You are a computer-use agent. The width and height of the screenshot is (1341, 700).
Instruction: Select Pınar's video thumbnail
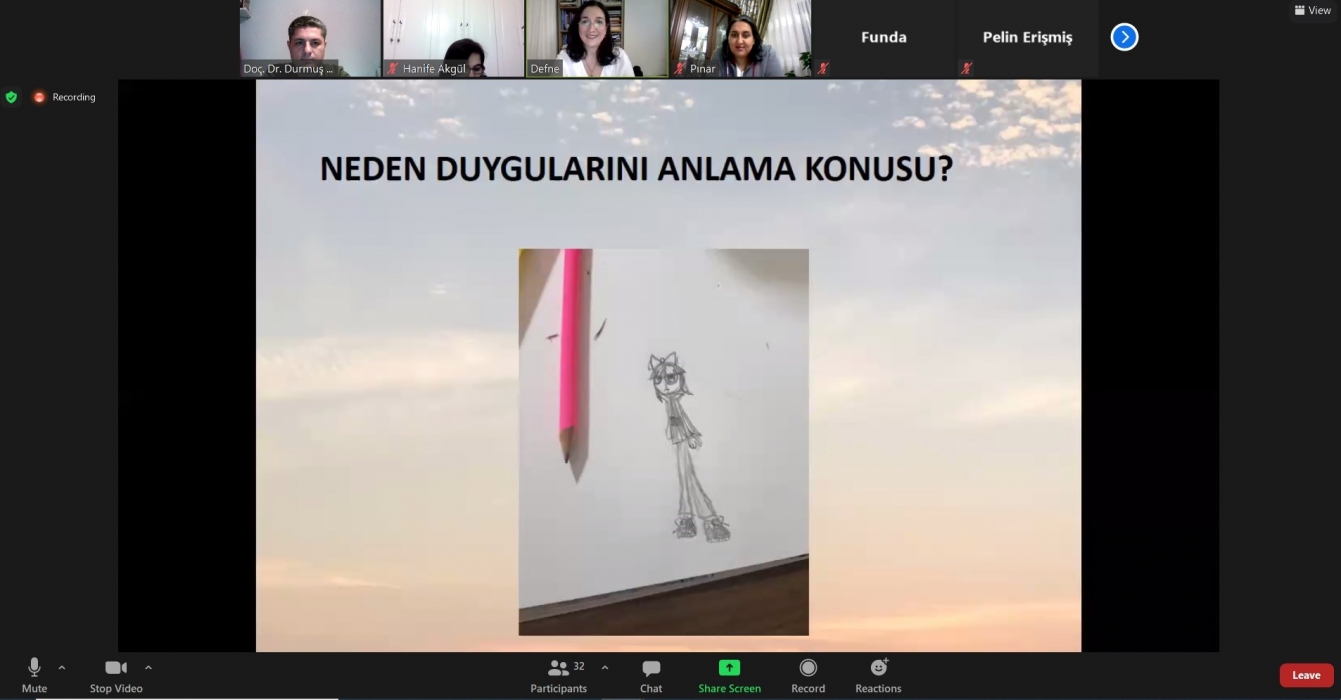(740, 38)
